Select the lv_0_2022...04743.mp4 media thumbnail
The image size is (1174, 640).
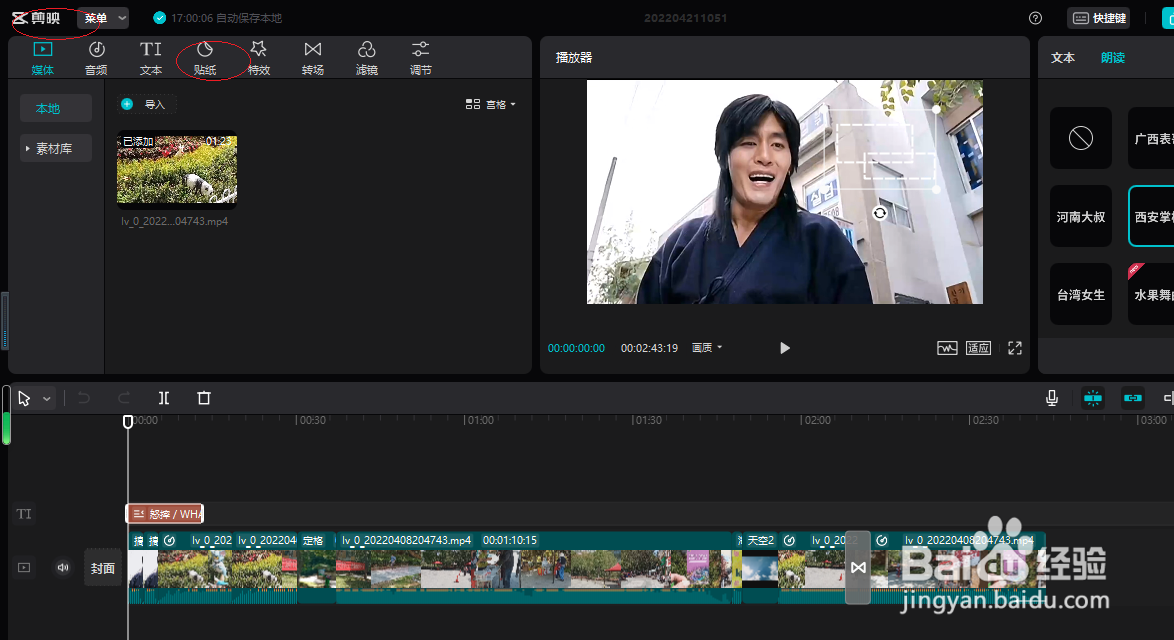coord(176,168)
